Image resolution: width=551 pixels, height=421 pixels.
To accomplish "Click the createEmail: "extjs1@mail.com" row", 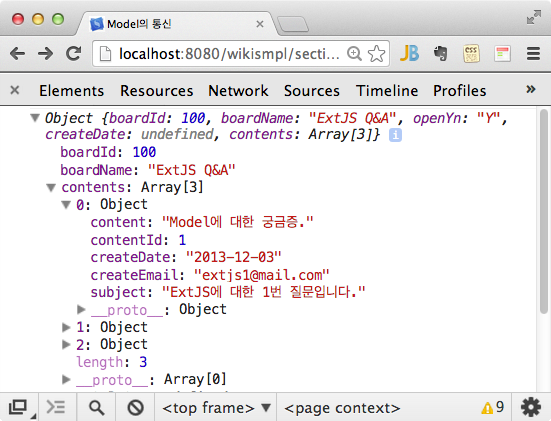I will (210, 275).
